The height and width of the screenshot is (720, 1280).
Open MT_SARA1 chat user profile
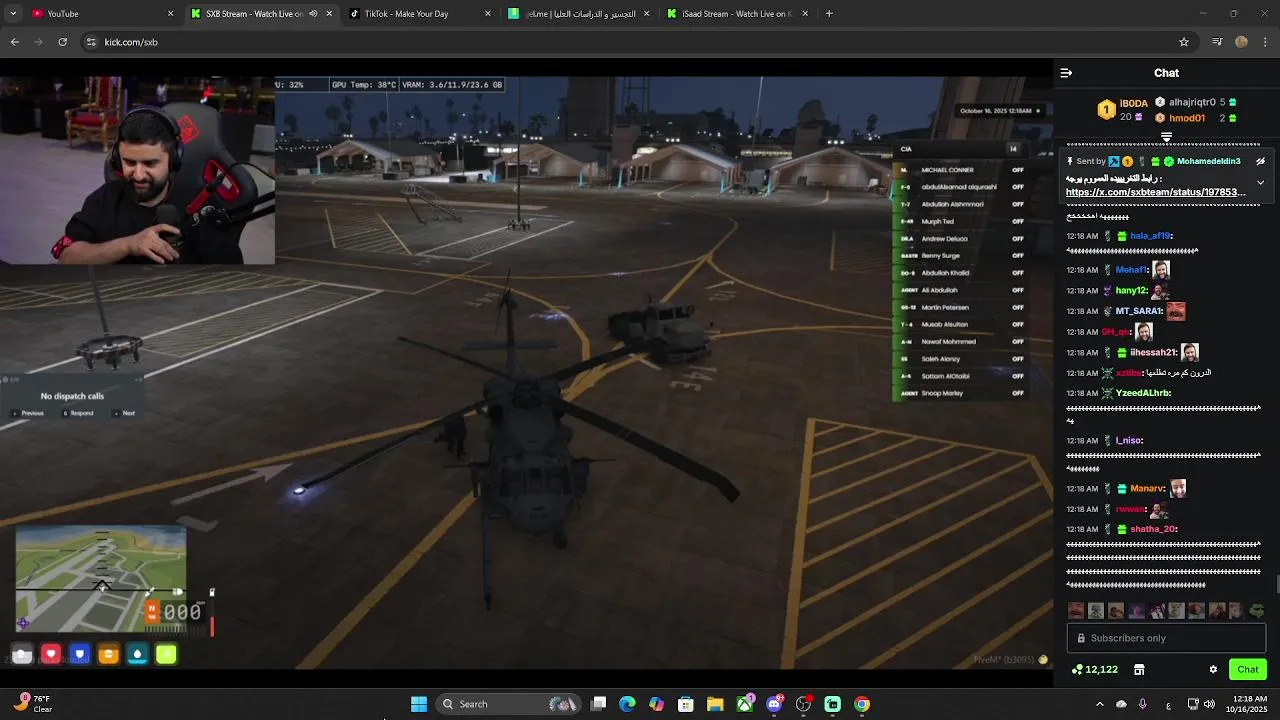pos(1139,311)
